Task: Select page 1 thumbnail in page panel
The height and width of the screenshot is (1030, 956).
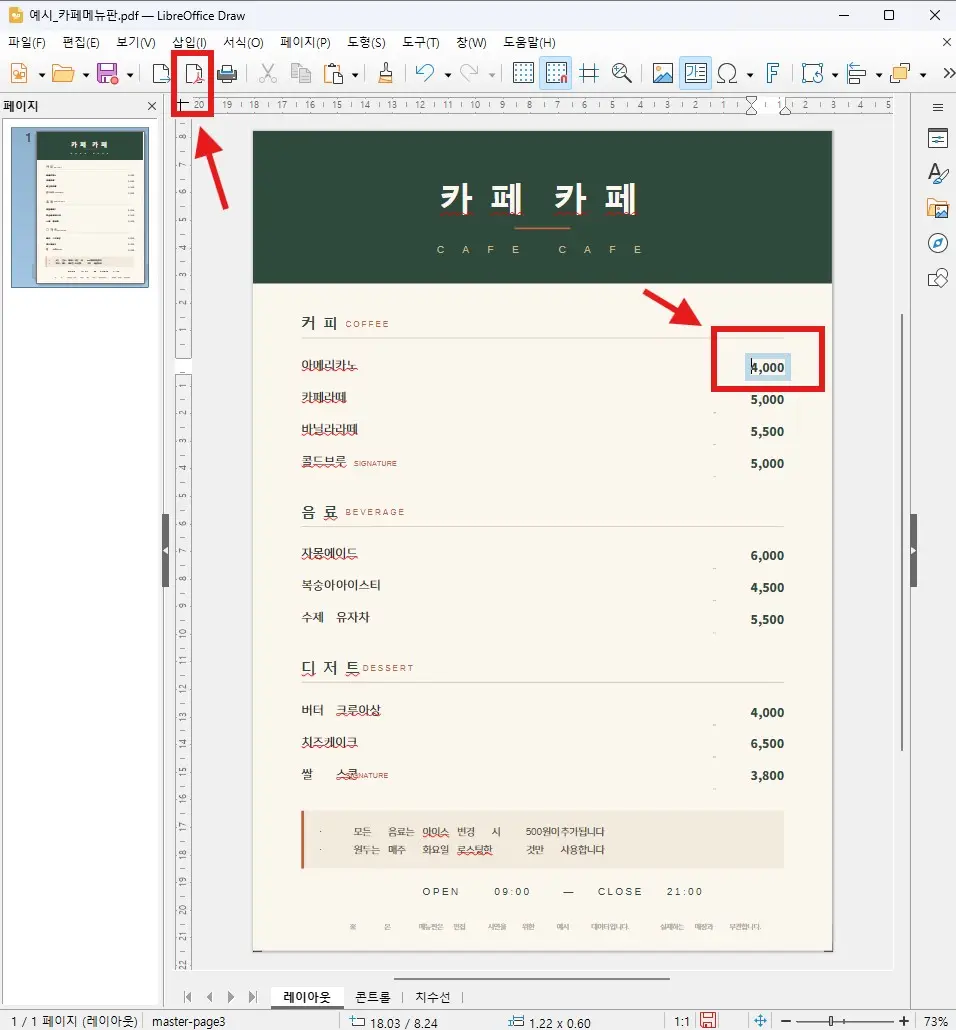Action: pyautogui.click(x=80, y=208)
